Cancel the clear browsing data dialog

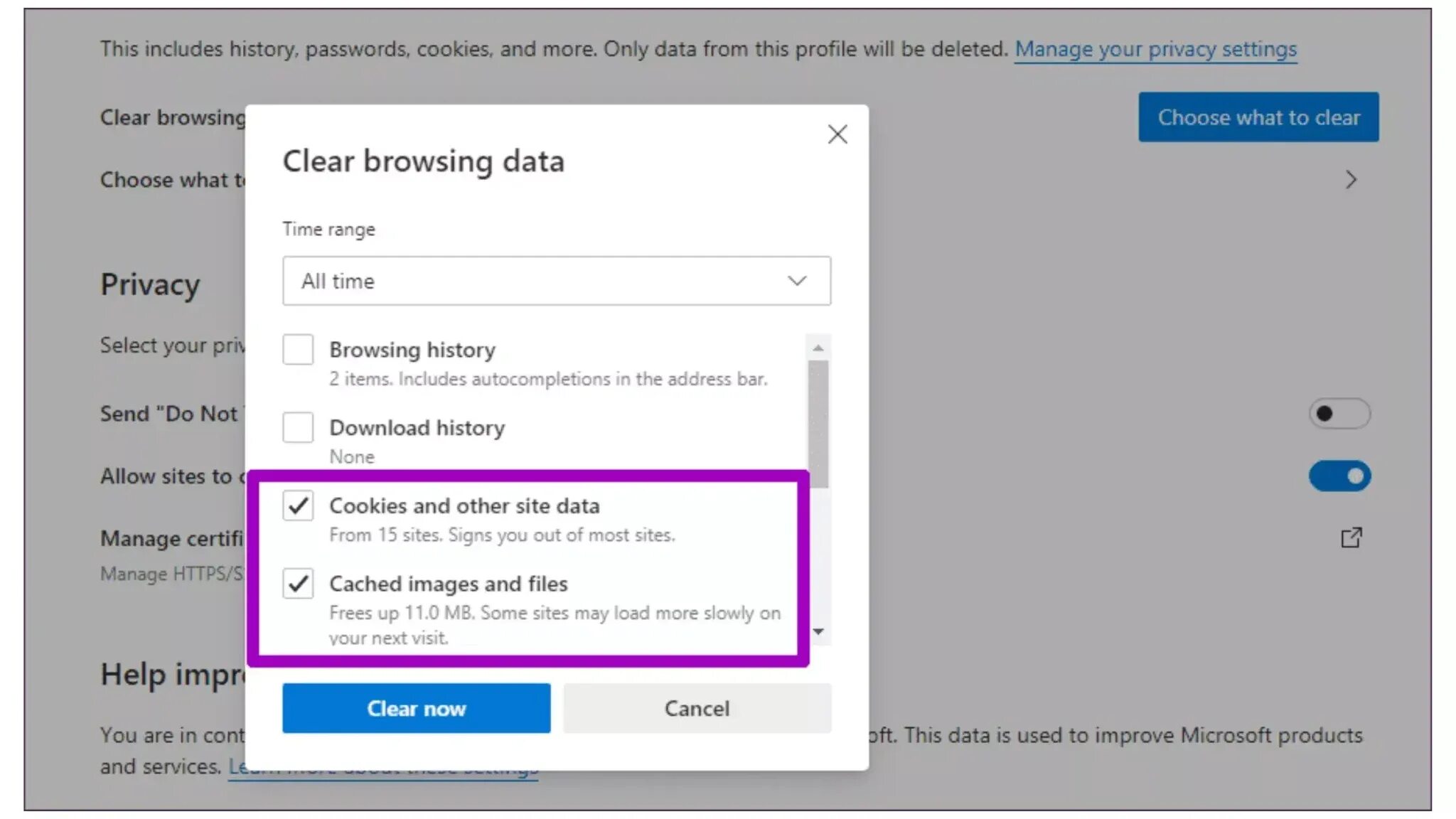coord(697,708)
